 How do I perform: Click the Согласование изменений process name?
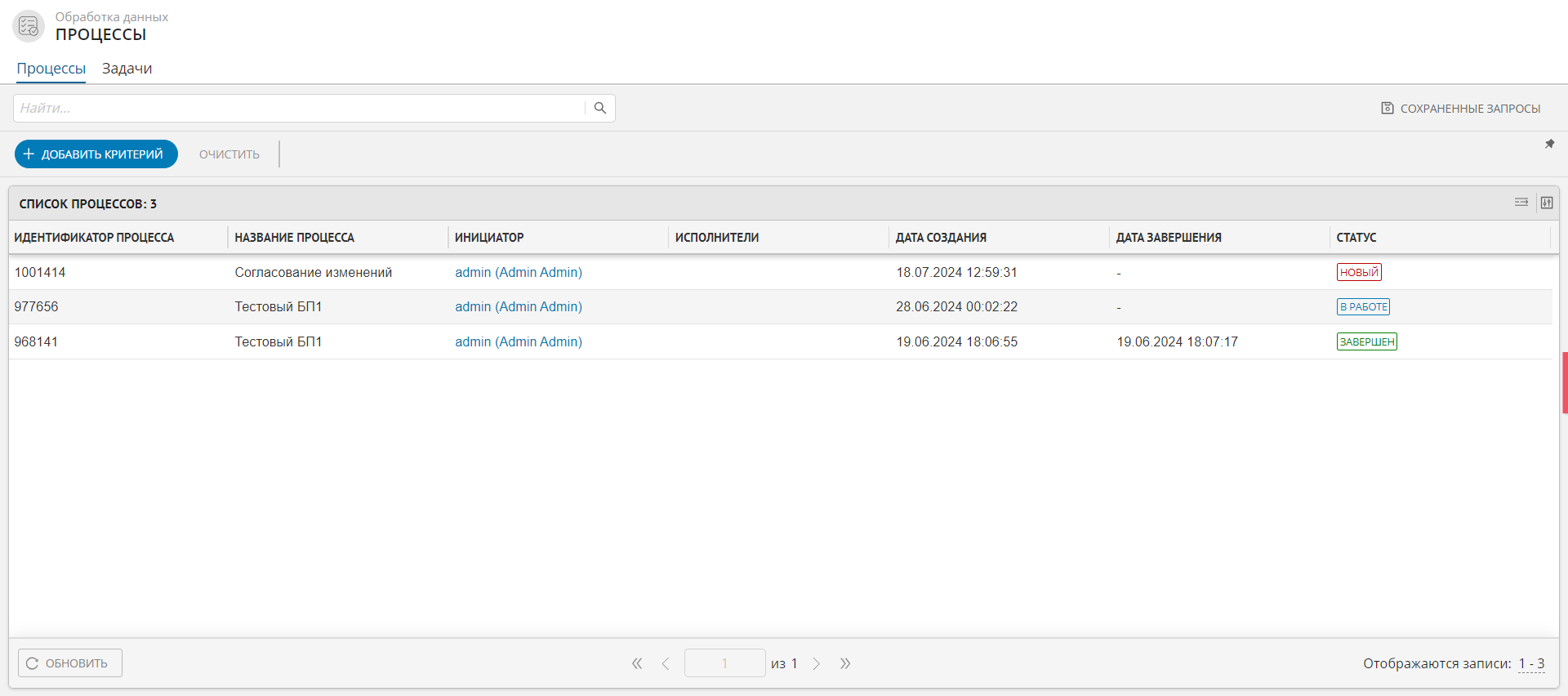tap(314, 272)
